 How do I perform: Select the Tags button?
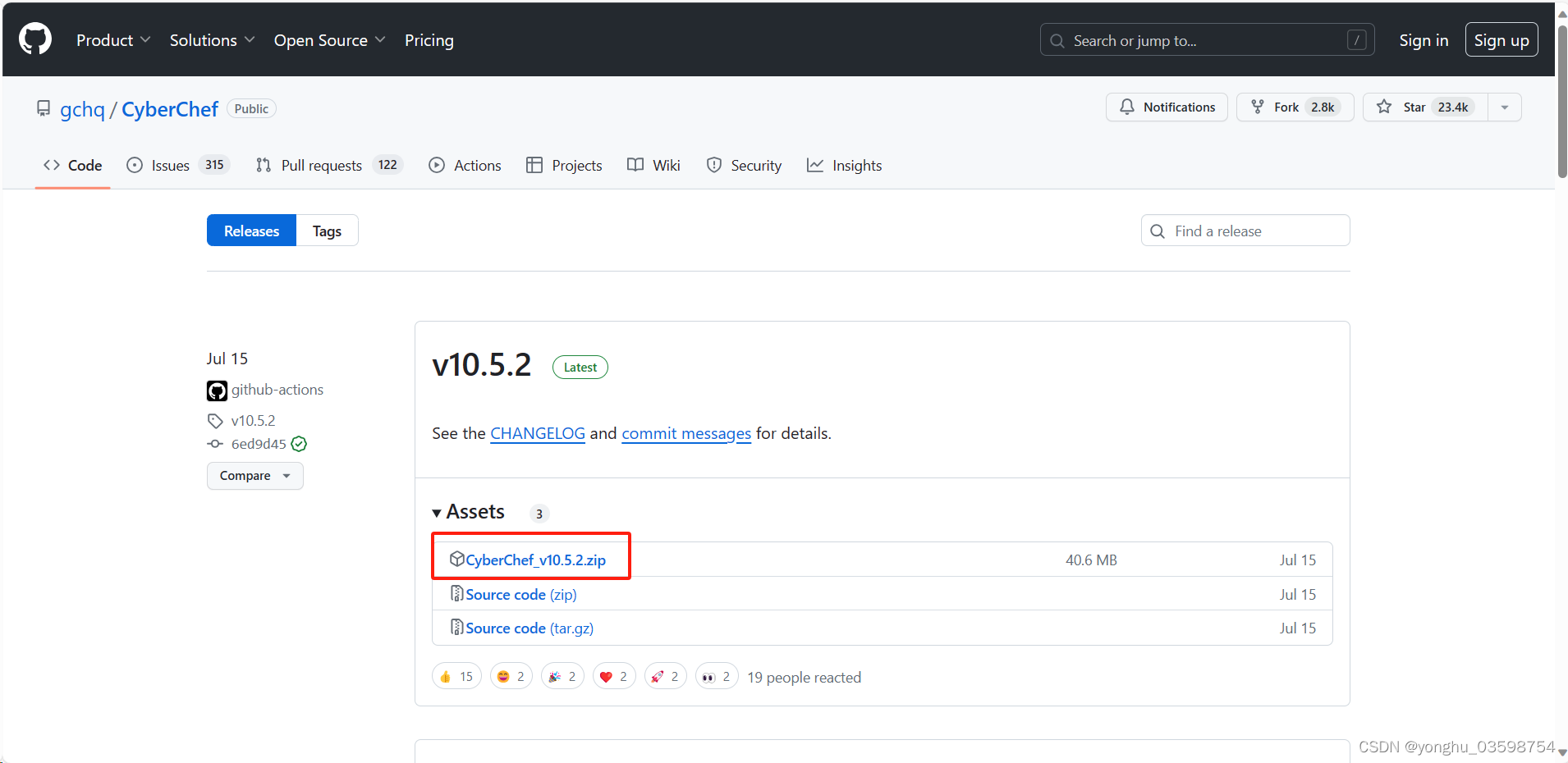coord(327,231)
